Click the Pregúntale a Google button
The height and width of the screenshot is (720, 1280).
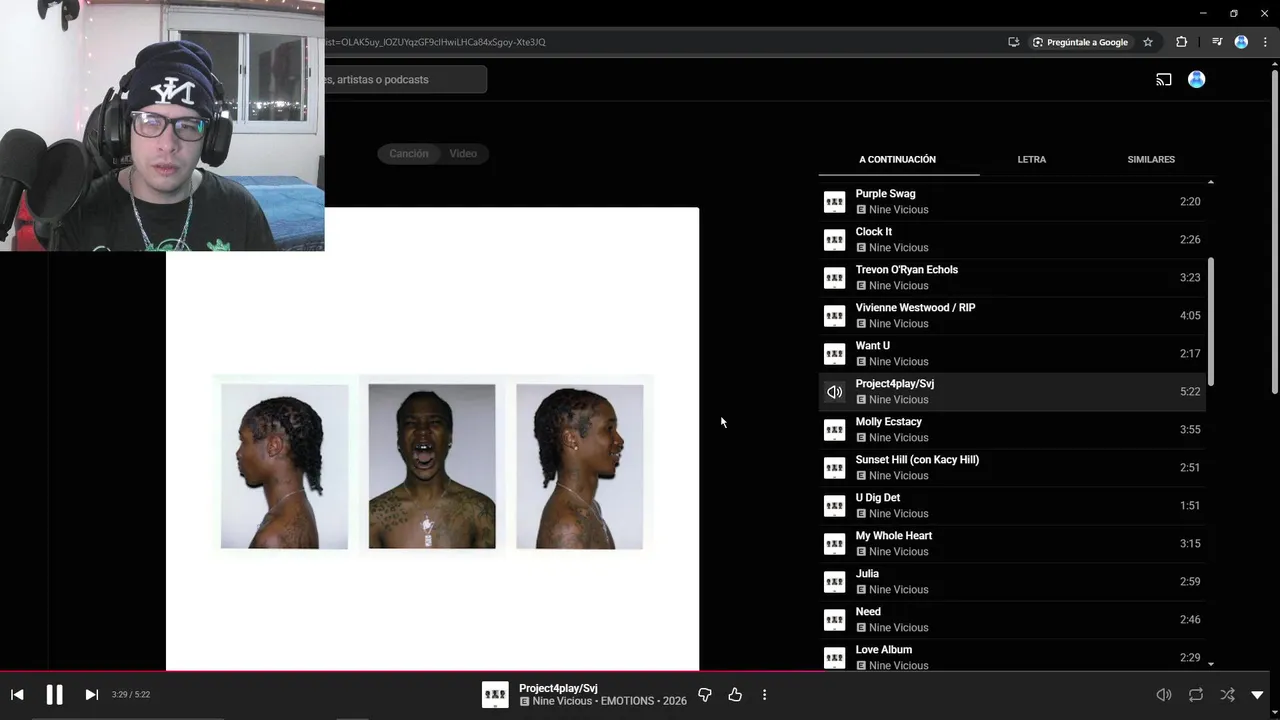(x=1080, y=42)
